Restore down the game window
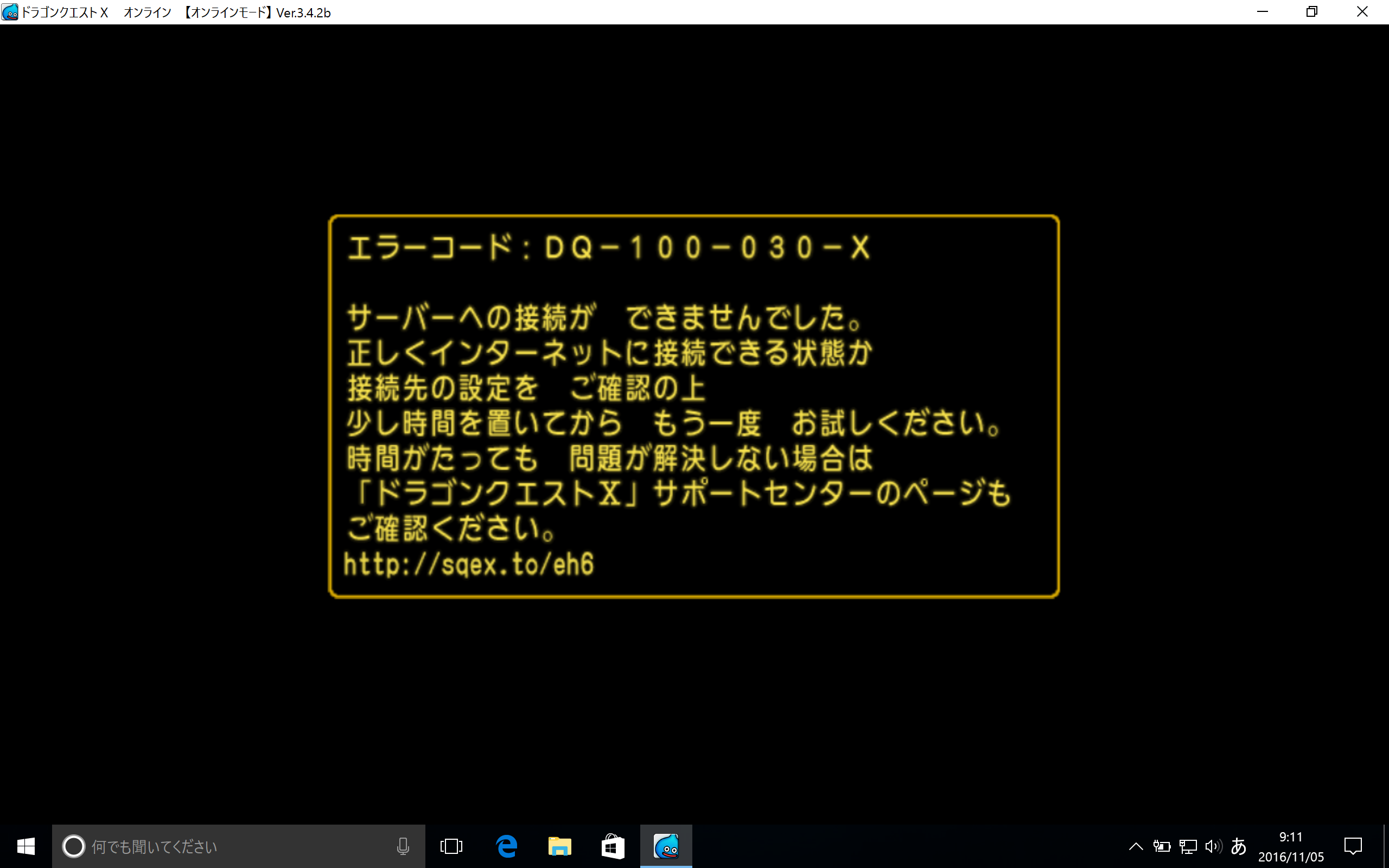Image resolution: width=1389 pixels, height=868 pixels. [1311, 12]
